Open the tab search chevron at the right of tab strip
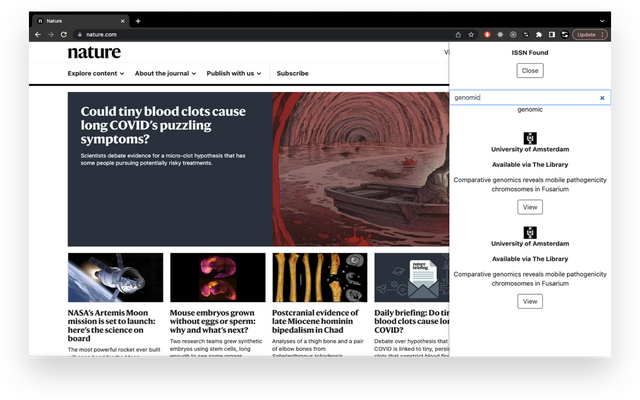 tap(602, 21)
